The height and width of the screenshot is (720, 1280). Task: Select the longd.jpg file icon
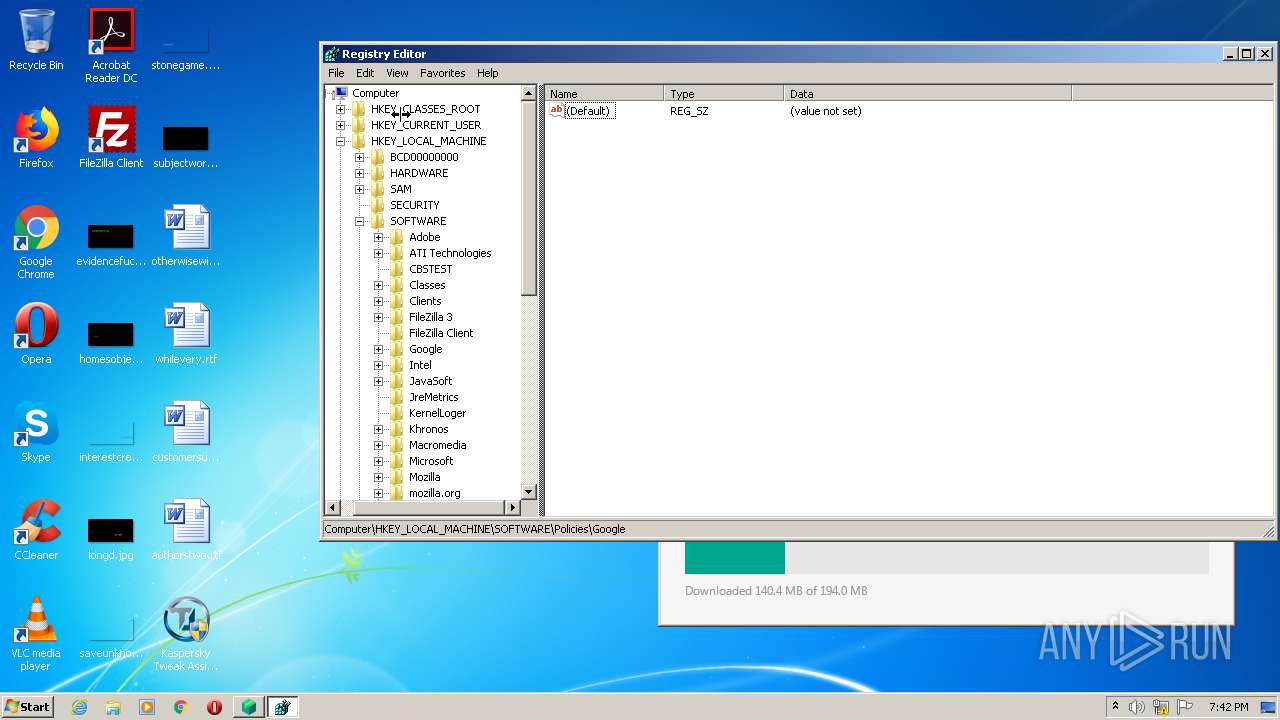[111, 539]
